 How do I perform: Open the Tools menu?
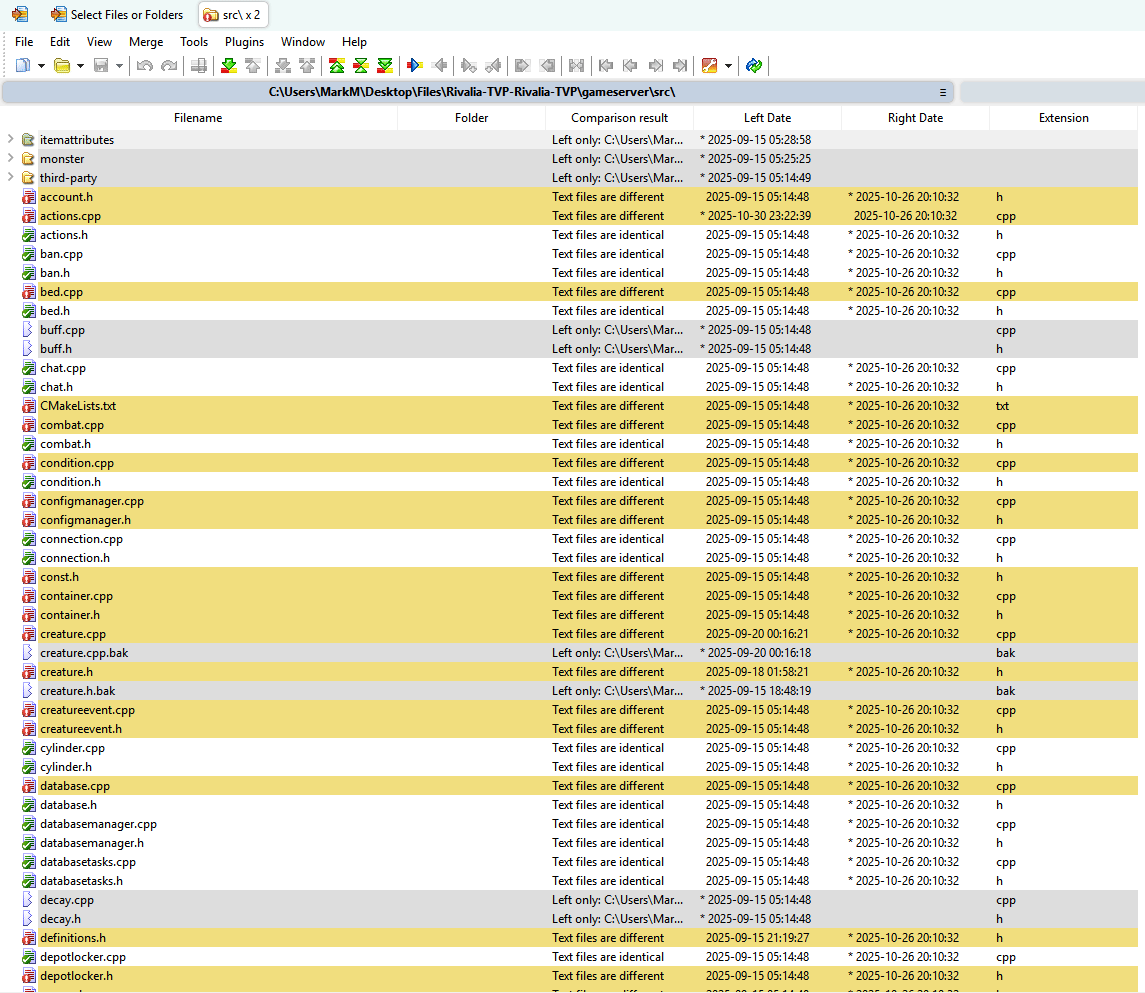(x=194, y=42)
